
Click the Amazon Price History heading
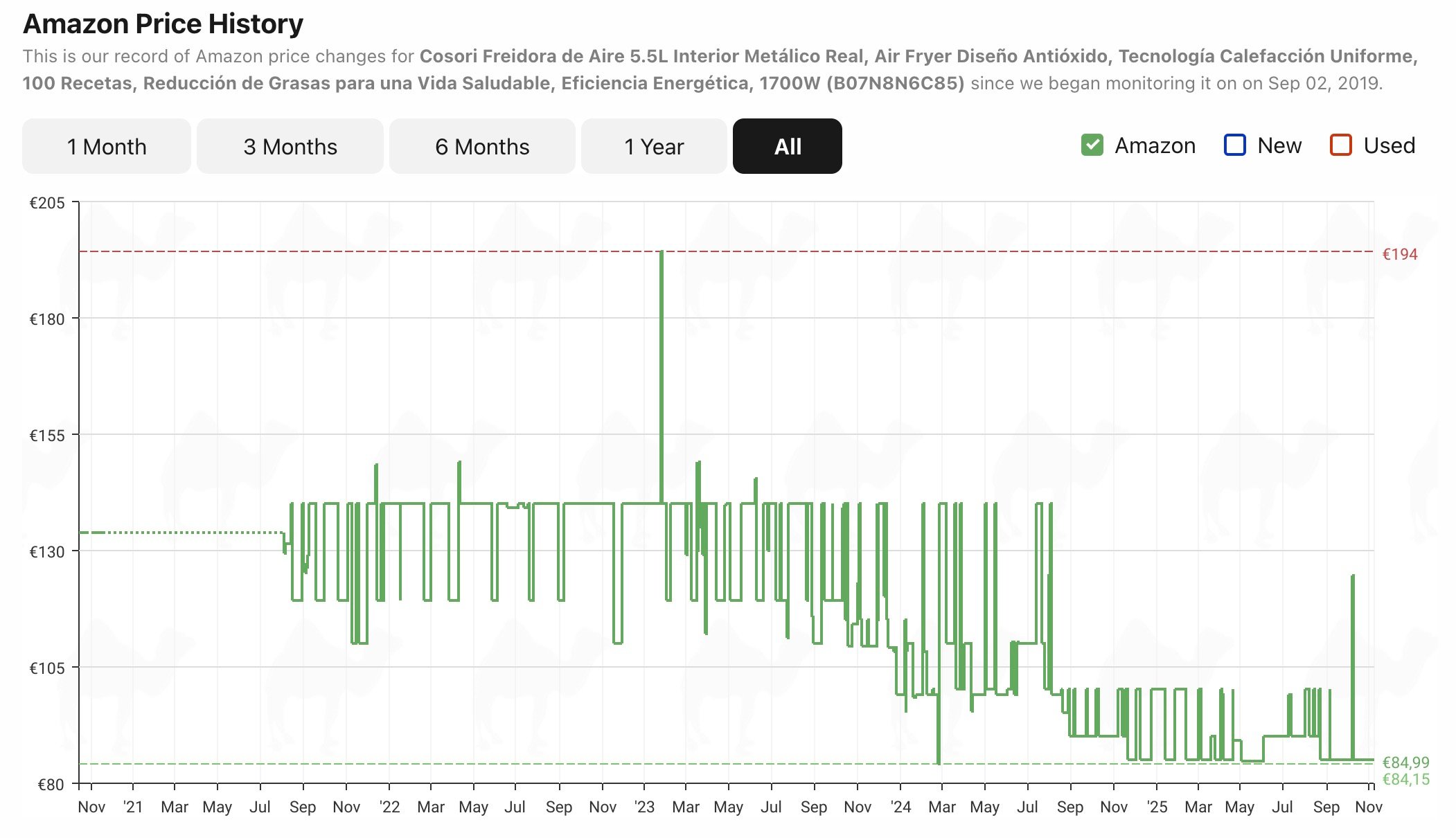tap(163, 24)
